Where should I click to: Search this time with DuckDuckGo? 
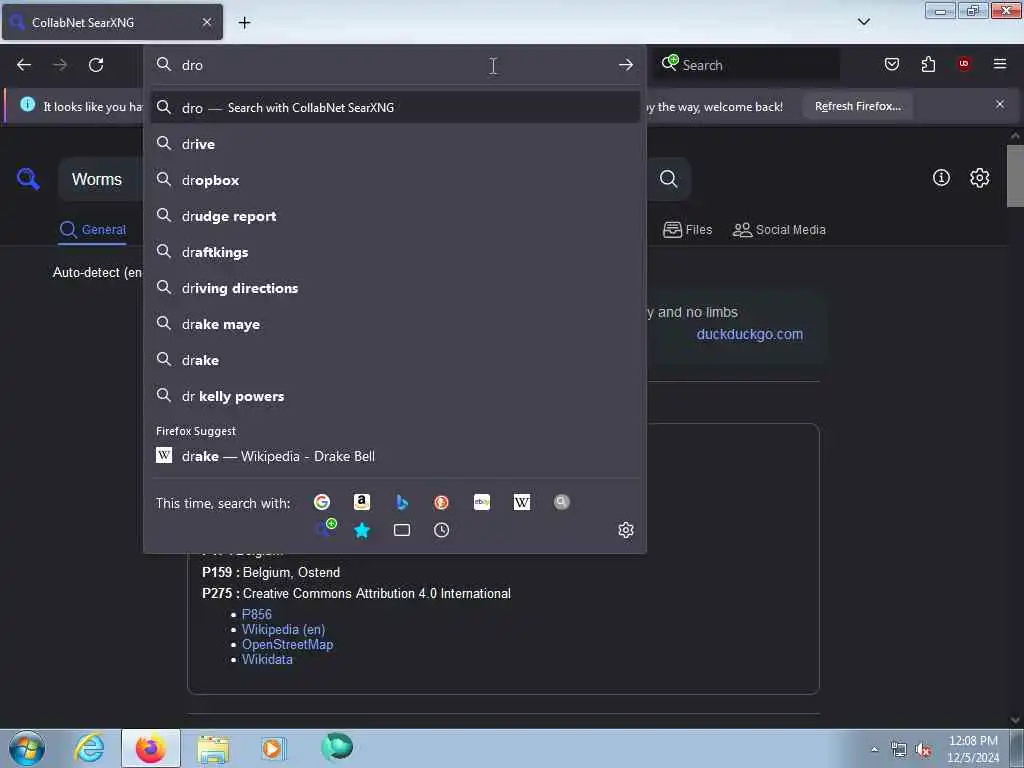coord(441,502)
